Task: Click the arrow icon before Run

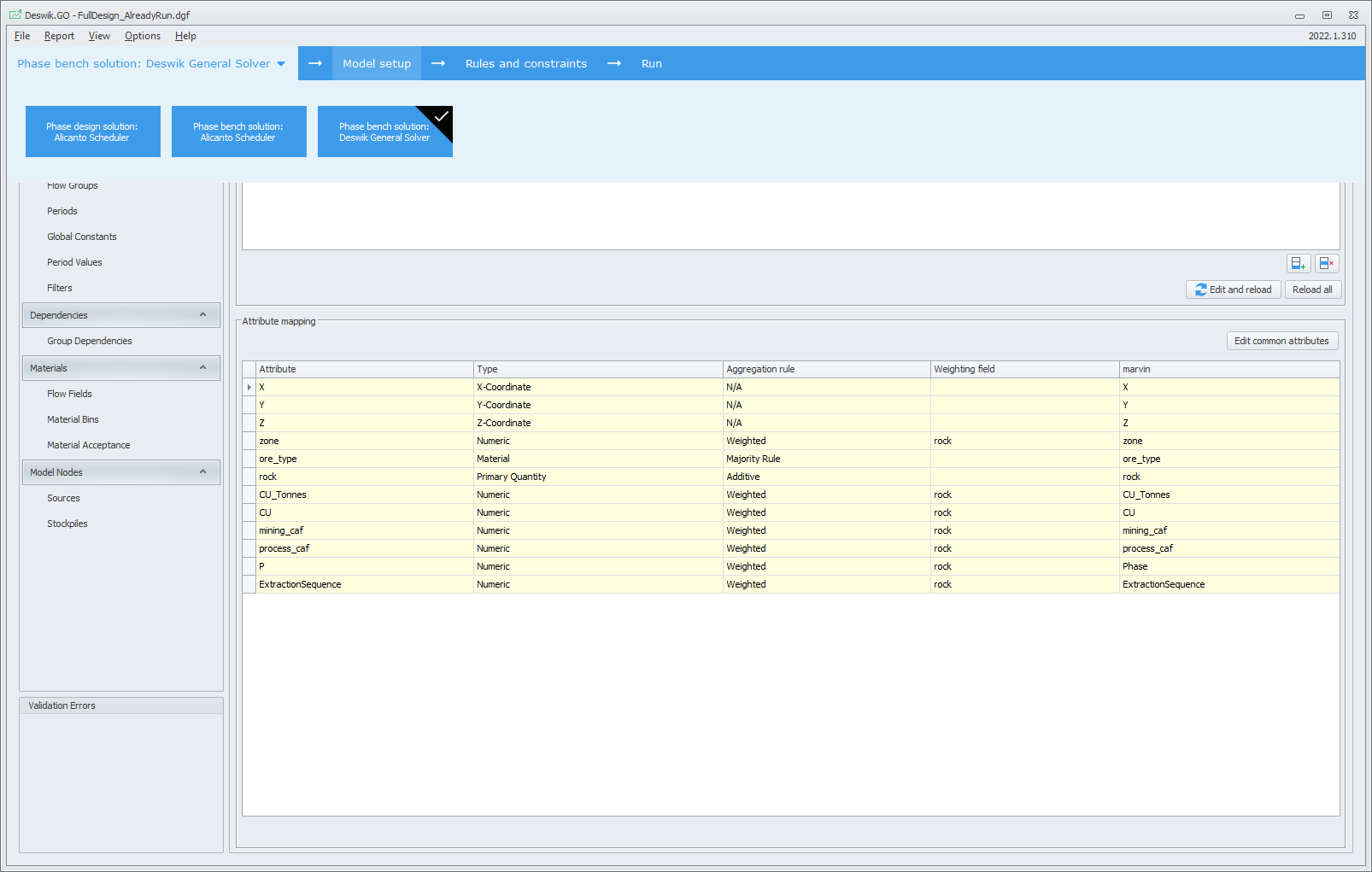Action: (x=614, y=63)
